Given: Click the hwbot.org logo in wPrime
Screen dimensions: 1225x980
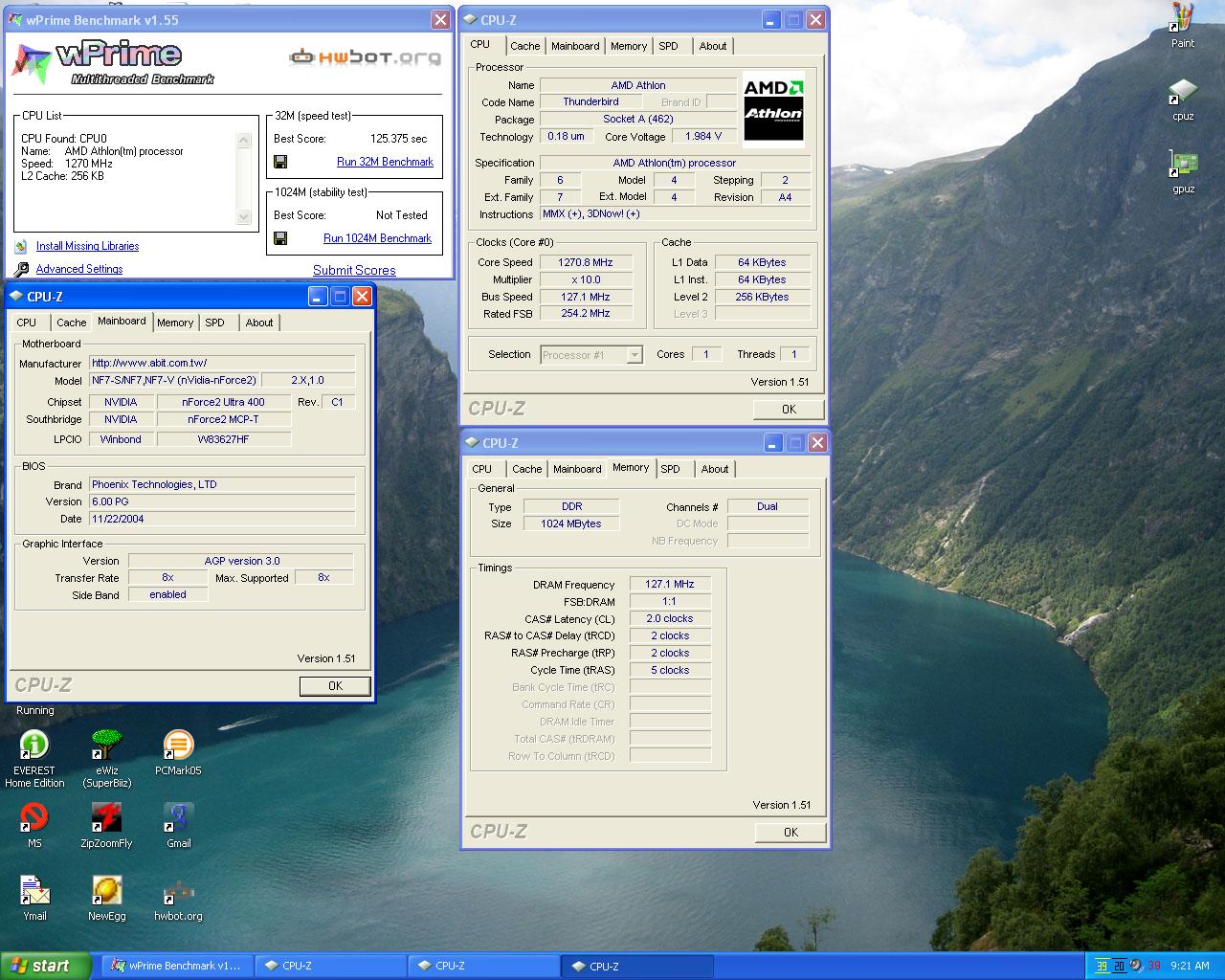Looking at the screenshot, I should [x=366, y=57].
